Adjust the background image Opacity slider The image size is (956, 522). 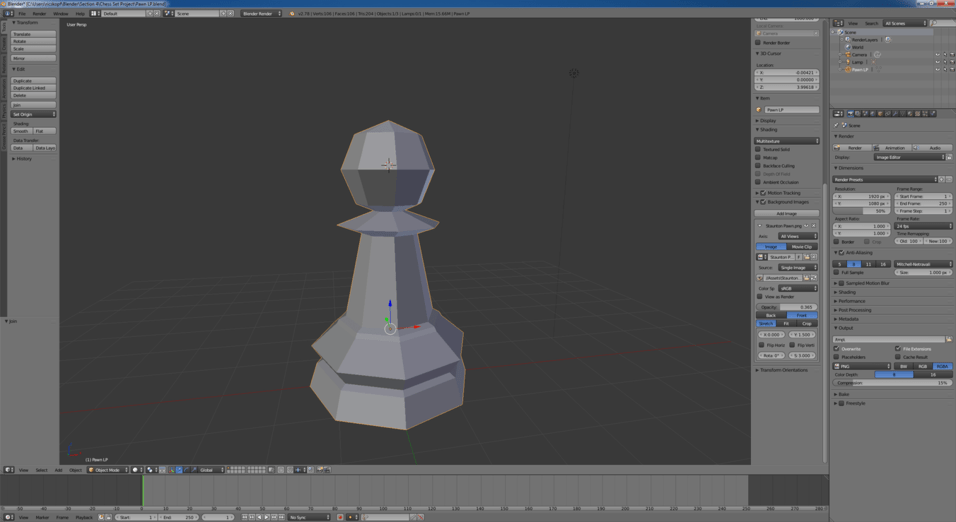click(x=787, y=307)
